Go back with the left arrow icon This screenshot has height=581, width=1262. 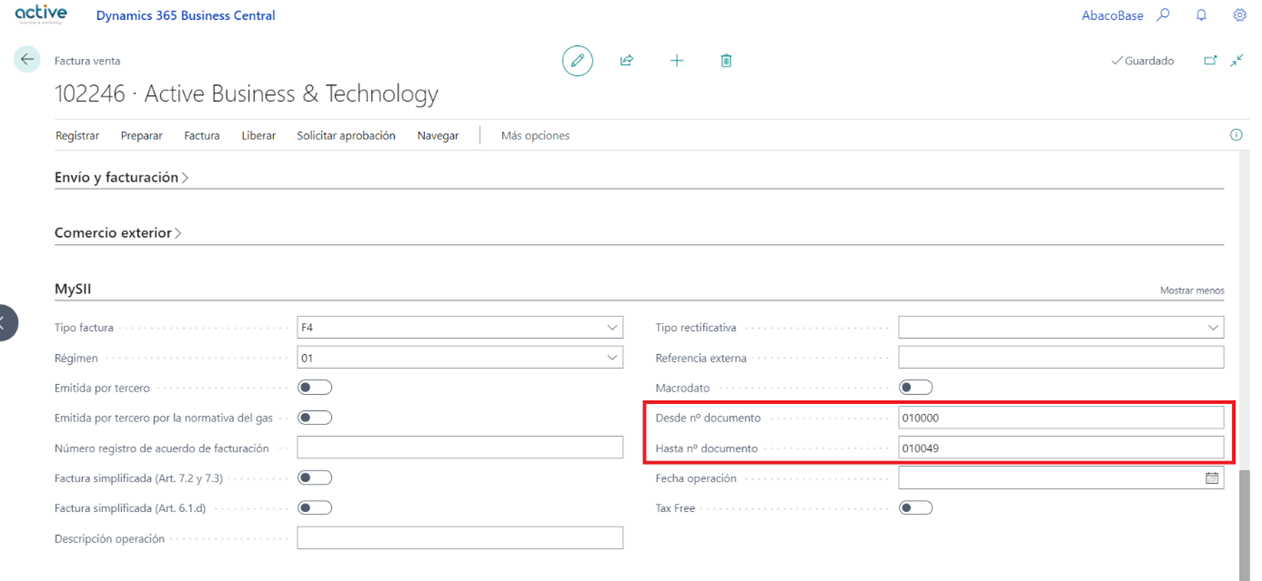[27, 60]
